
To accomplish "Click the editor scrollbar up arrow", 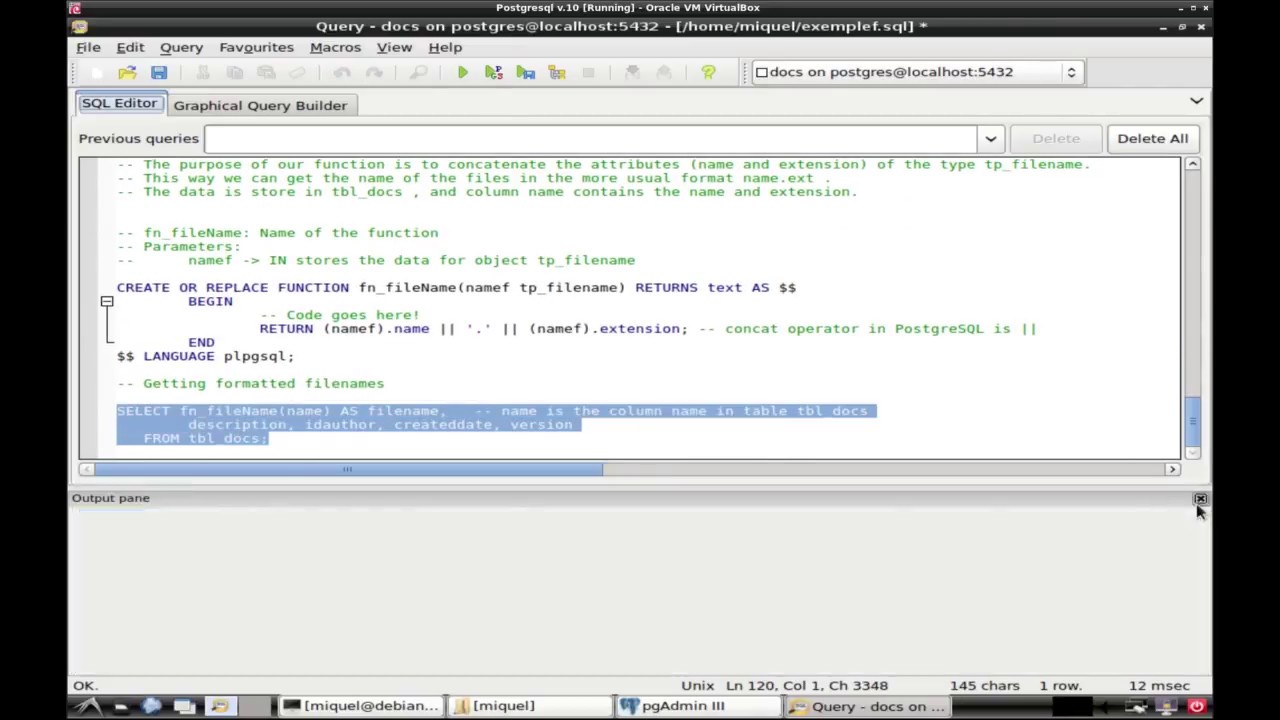I will click(1192, 164).
